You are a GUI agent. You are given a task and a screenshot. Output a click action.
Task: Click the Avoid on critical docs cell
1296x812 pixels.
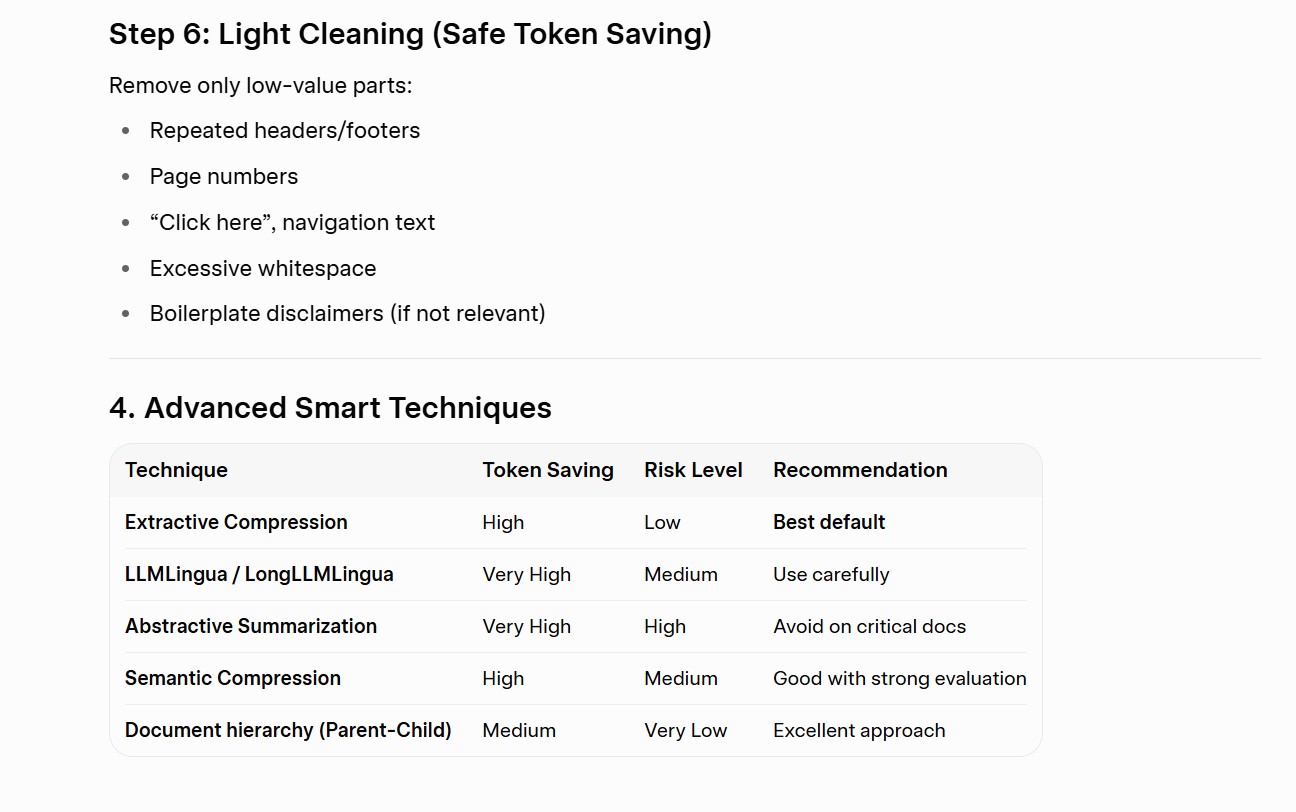(x=869, y=626)
